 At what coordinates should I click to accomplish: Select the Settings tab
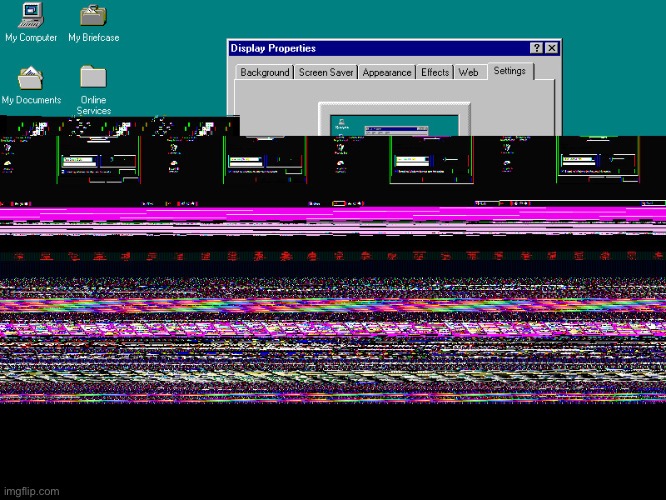510,71
